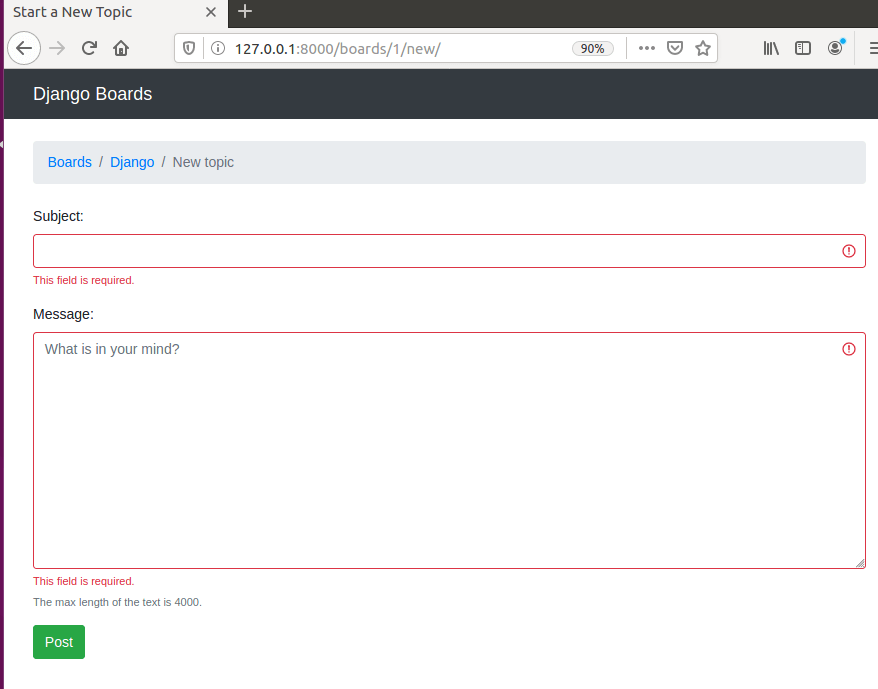Click required error below Message field
This screenshot has height=689, width=878.
click(x=83, y=581)
